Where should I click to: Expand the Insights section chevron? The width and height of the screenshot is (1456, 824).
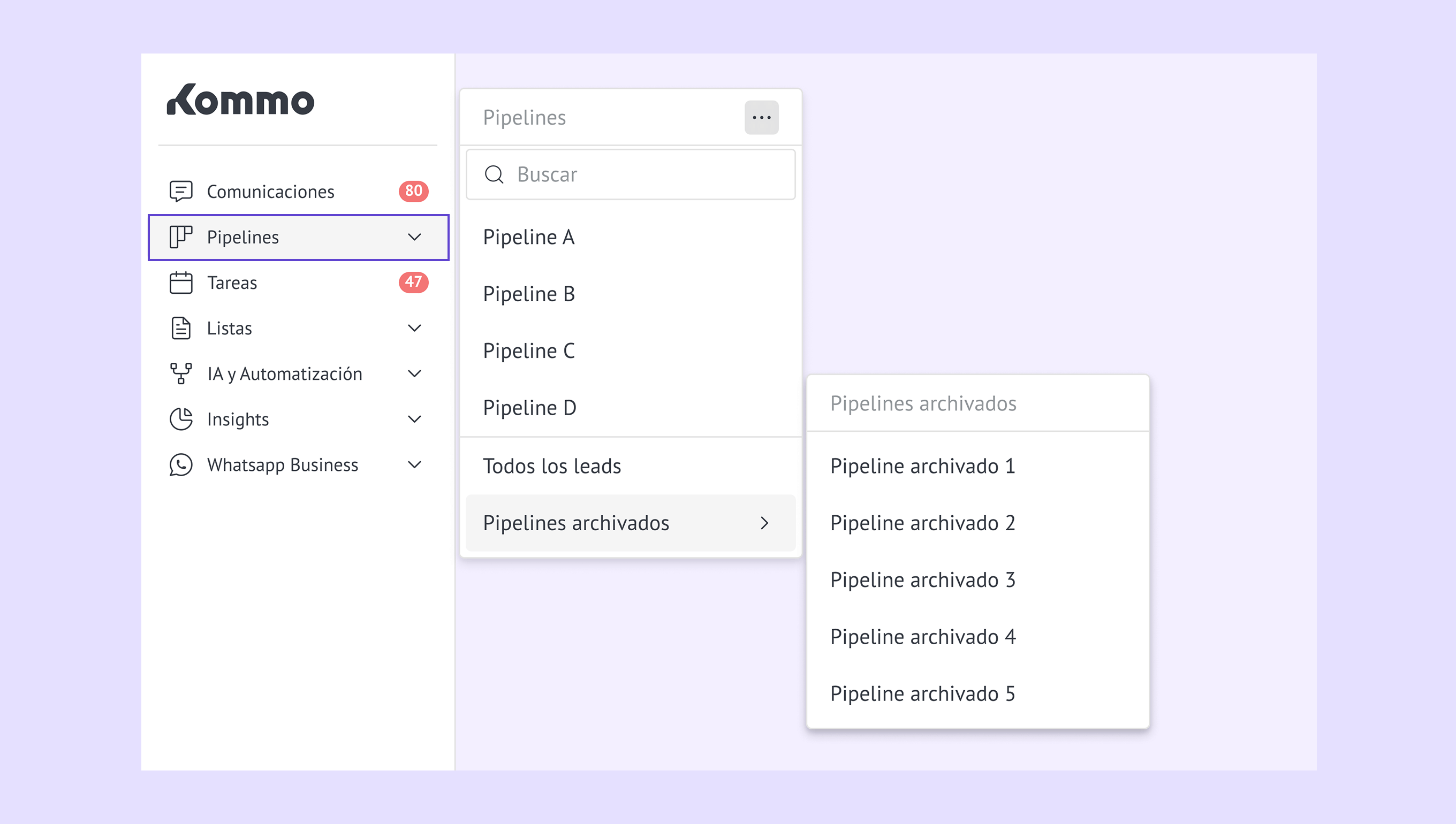[x=414, y=419]
